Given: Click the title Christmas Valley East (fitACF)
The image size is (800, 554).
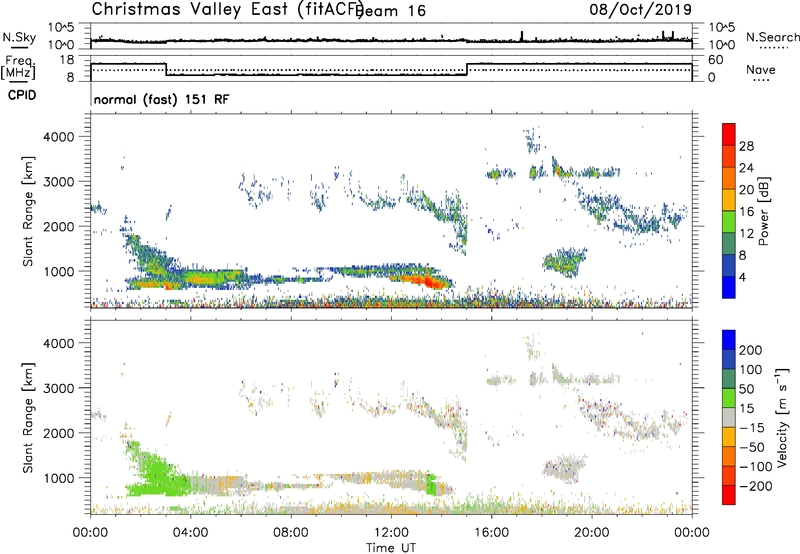Looking at the screenshot, I should (228, 10).
